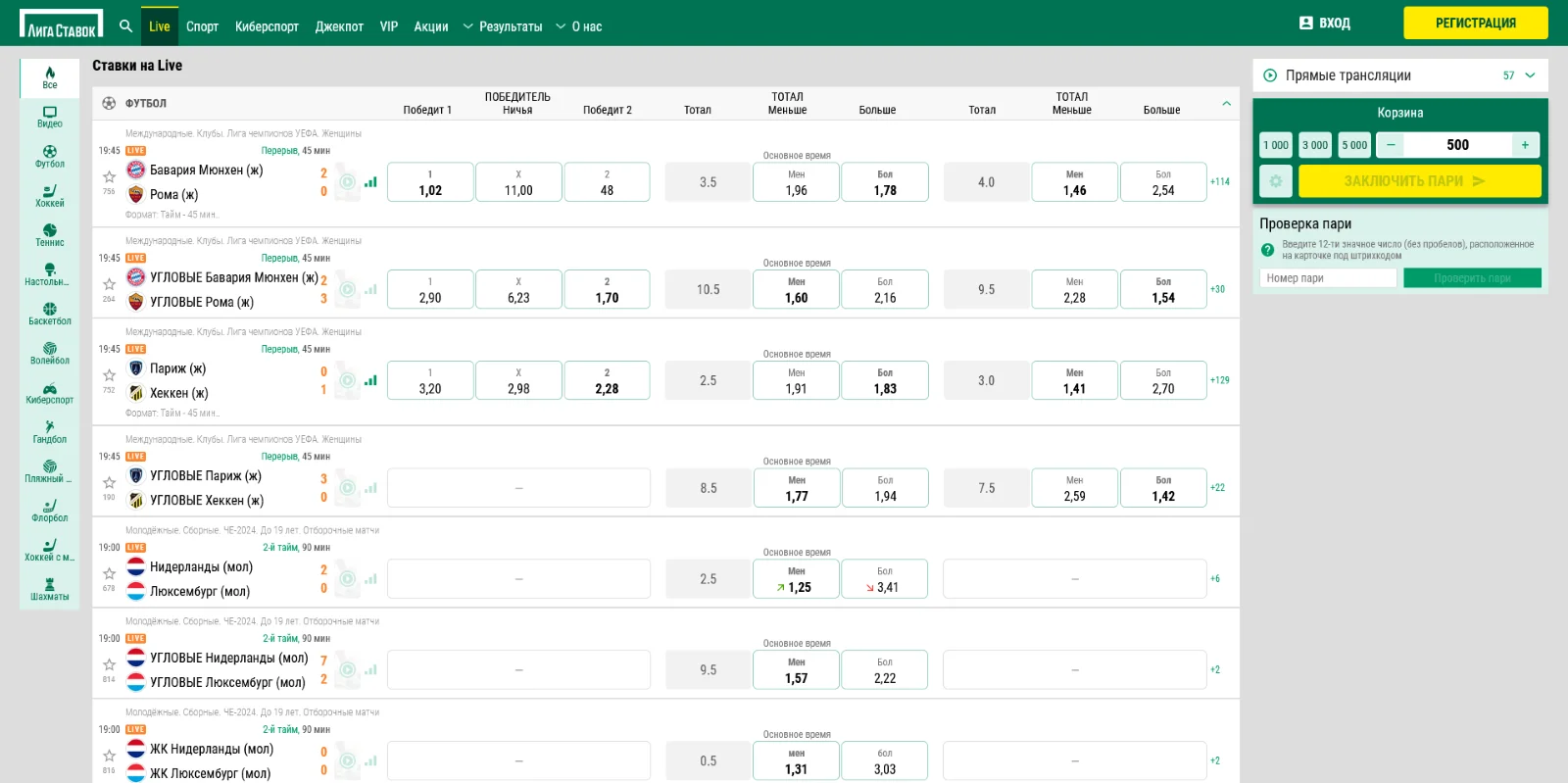Expand Прямые трансляции panel chevron
Screen dimensions: 1568x783
(1530, 75)
